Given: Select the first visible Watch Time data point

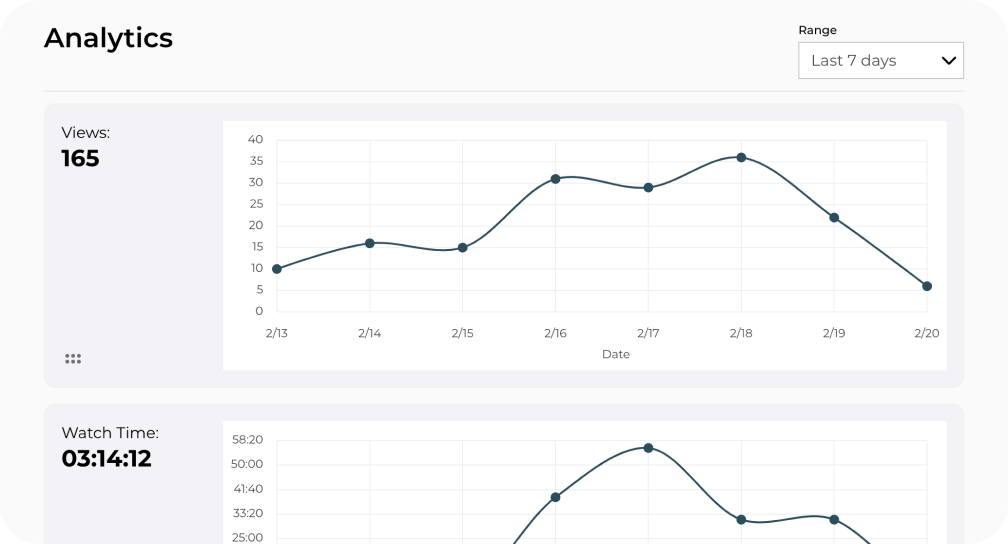Looking at the screenshot, I should pos(555,497).
